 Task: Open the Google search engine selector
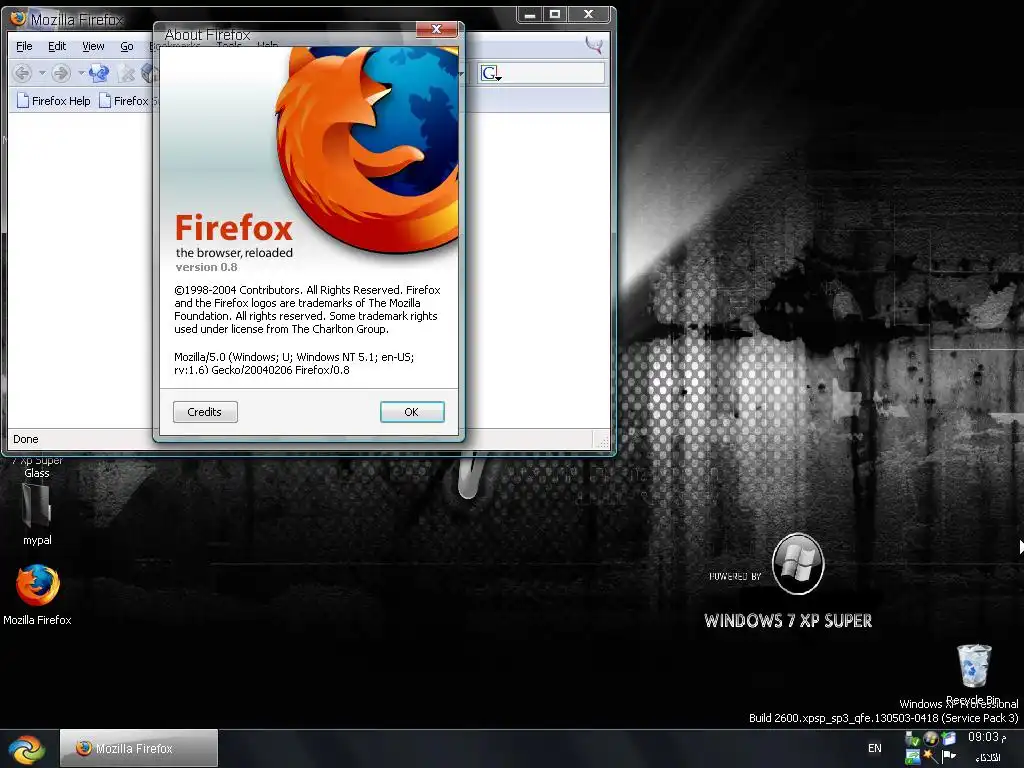point(490,73)
